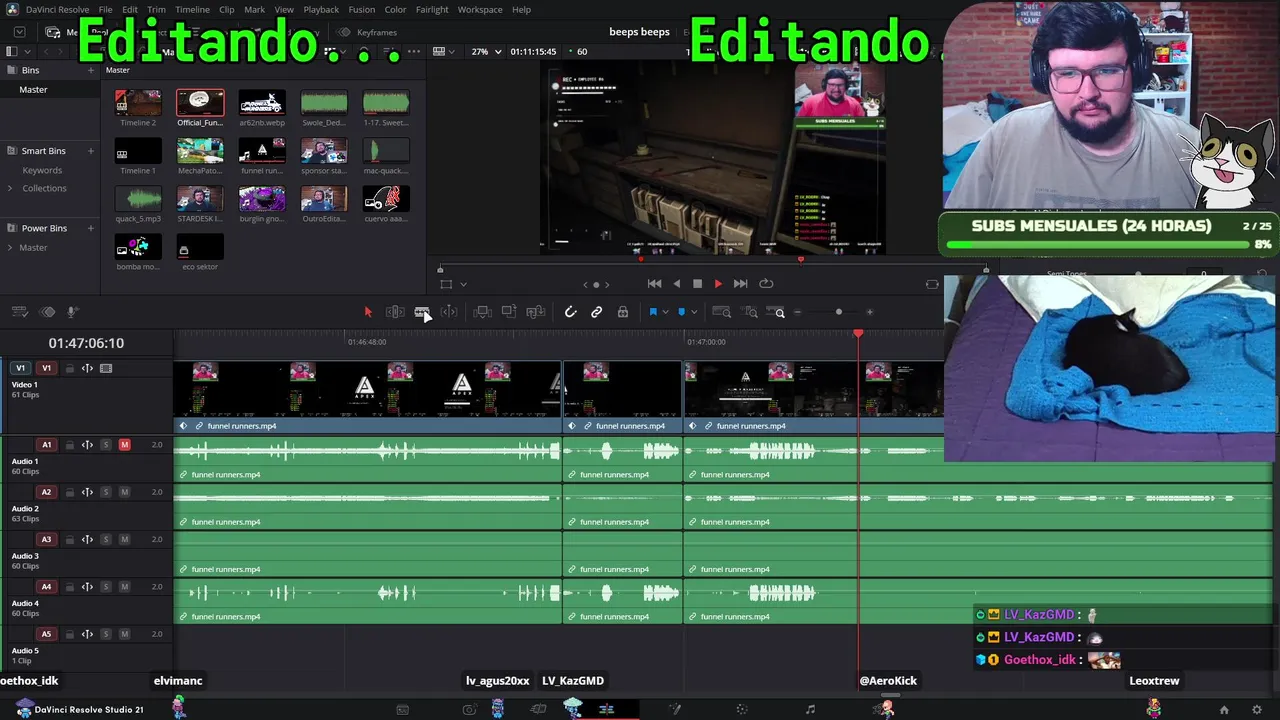Image resolution: width=1280 pixels, height=720 pixels.
Task: Unmute the Audio 1 track
Action: click(125, 445)
